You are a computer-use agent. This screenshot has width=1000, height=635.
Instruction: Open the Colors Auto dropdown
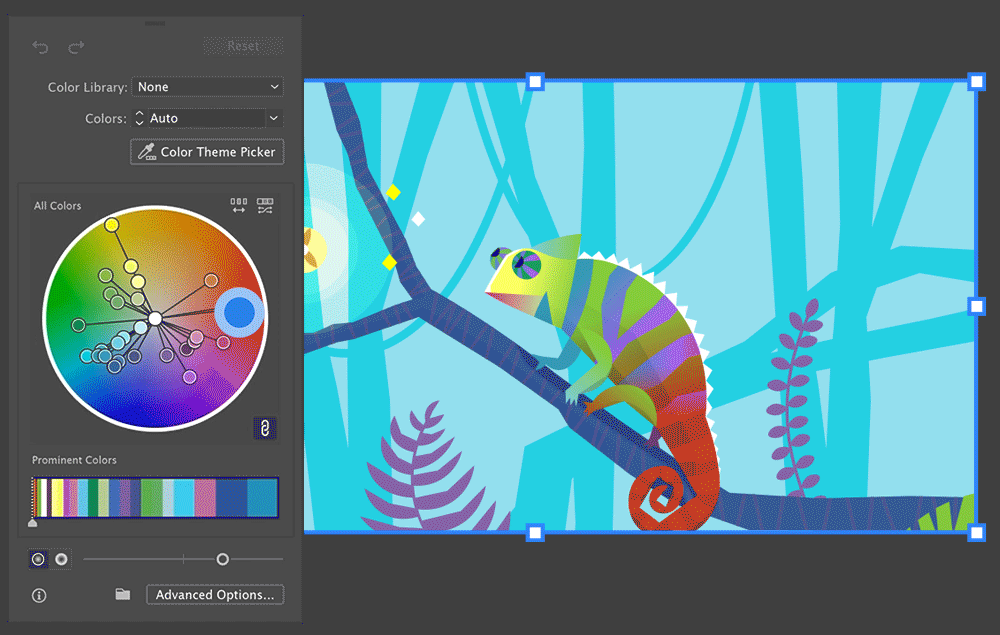click(x=214, y=118)
